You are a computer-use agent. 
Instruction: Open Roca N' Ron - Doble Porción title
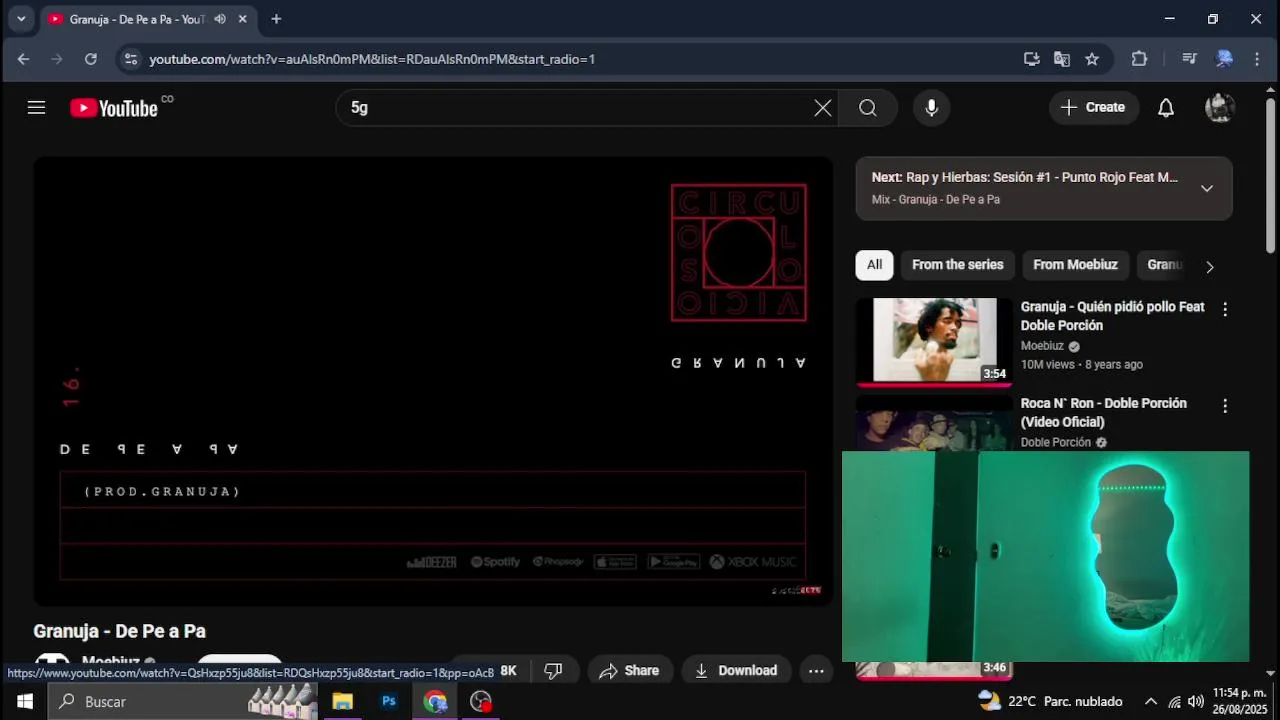pyautogui.click(x=1103, y=413)
